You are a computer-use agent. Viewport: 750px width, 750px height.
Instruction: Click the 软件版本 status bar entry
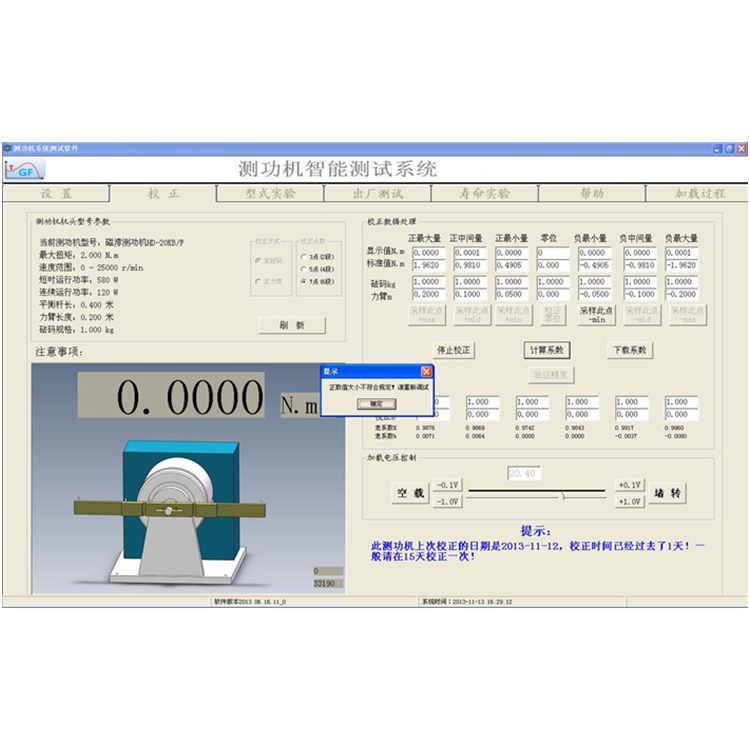[250, 602]
